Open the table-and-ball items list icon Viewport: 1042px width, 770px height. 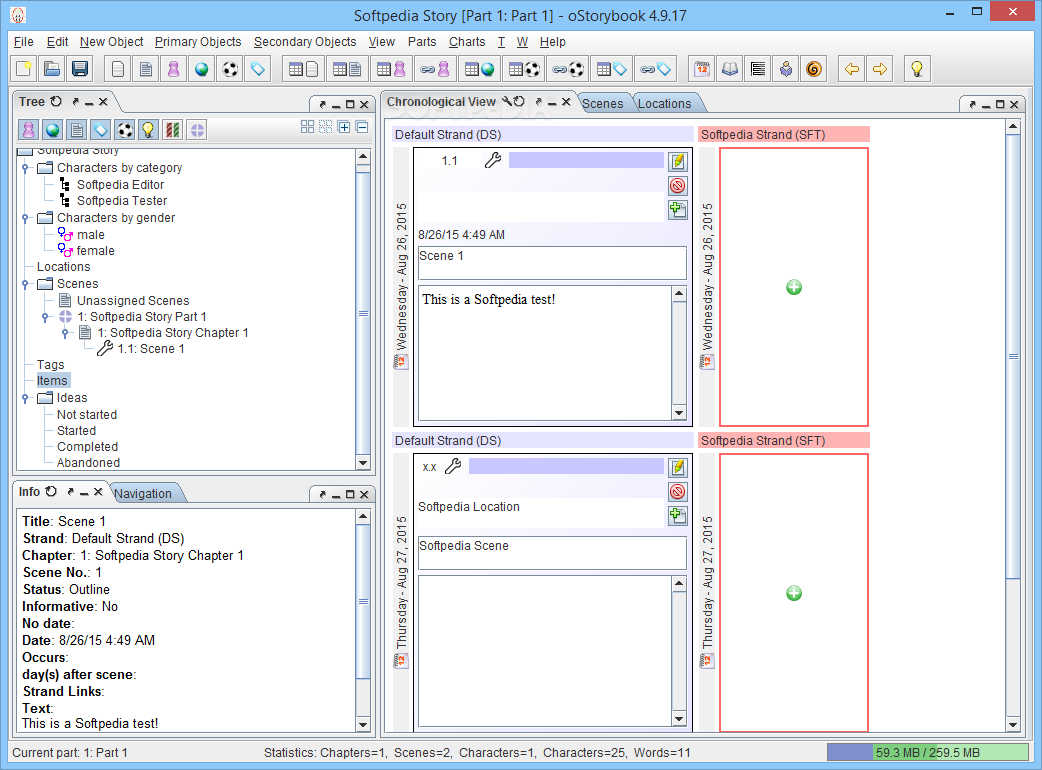(x=523, y=68)
